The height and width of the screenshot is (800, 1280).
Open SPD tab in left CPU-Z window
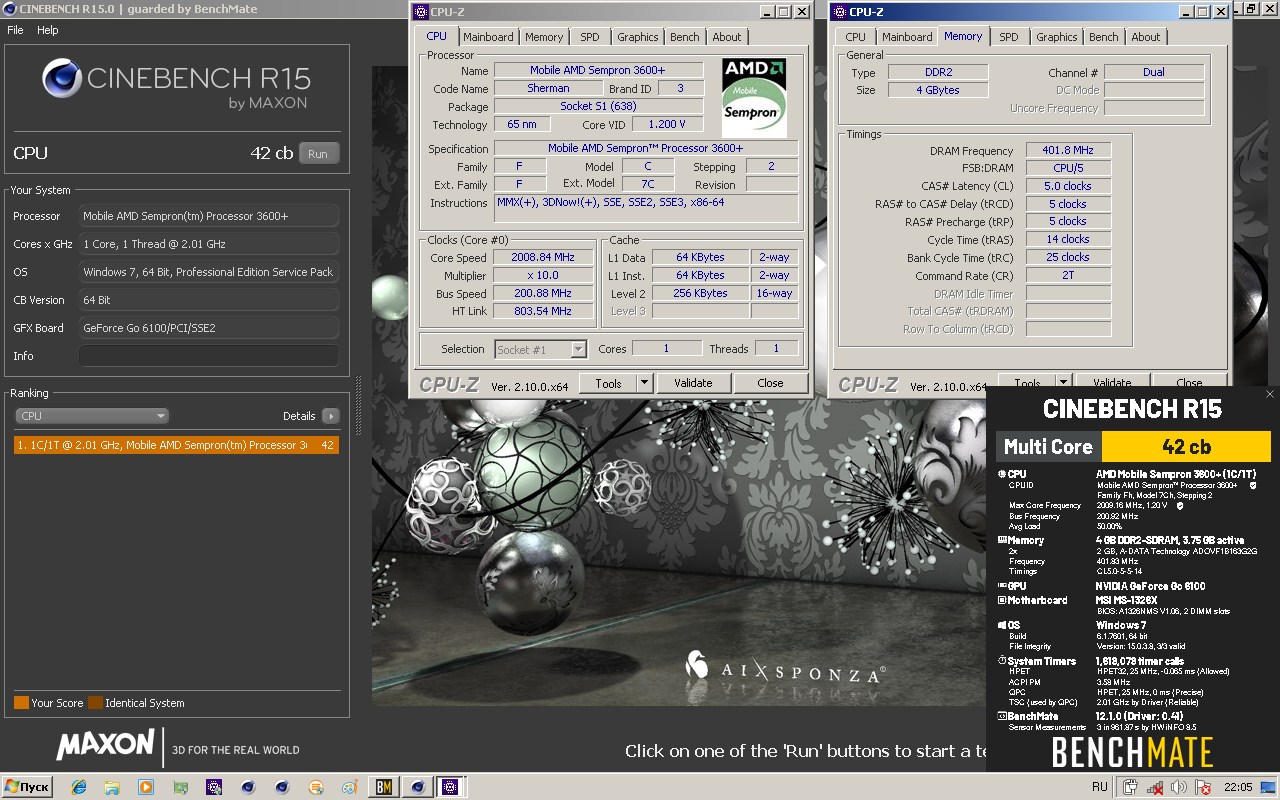click(590, 37)
